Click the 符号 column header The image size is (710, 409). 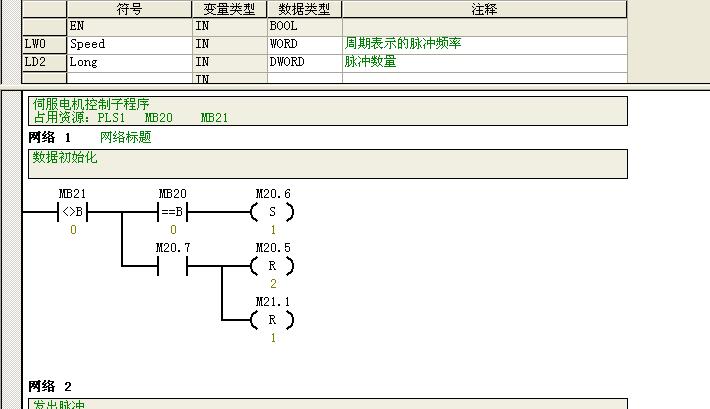coord(129,9)
